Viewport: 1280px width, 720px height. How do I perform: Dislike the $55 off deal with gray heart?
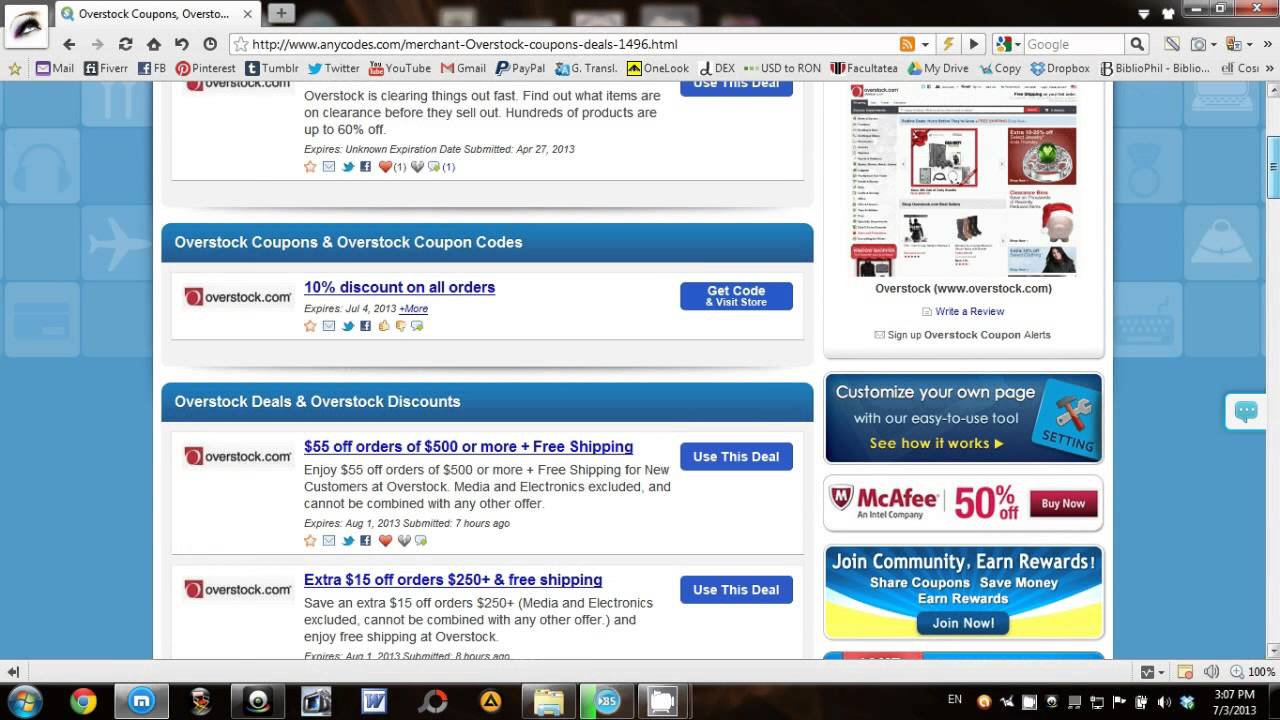click(x=404, y=541)
